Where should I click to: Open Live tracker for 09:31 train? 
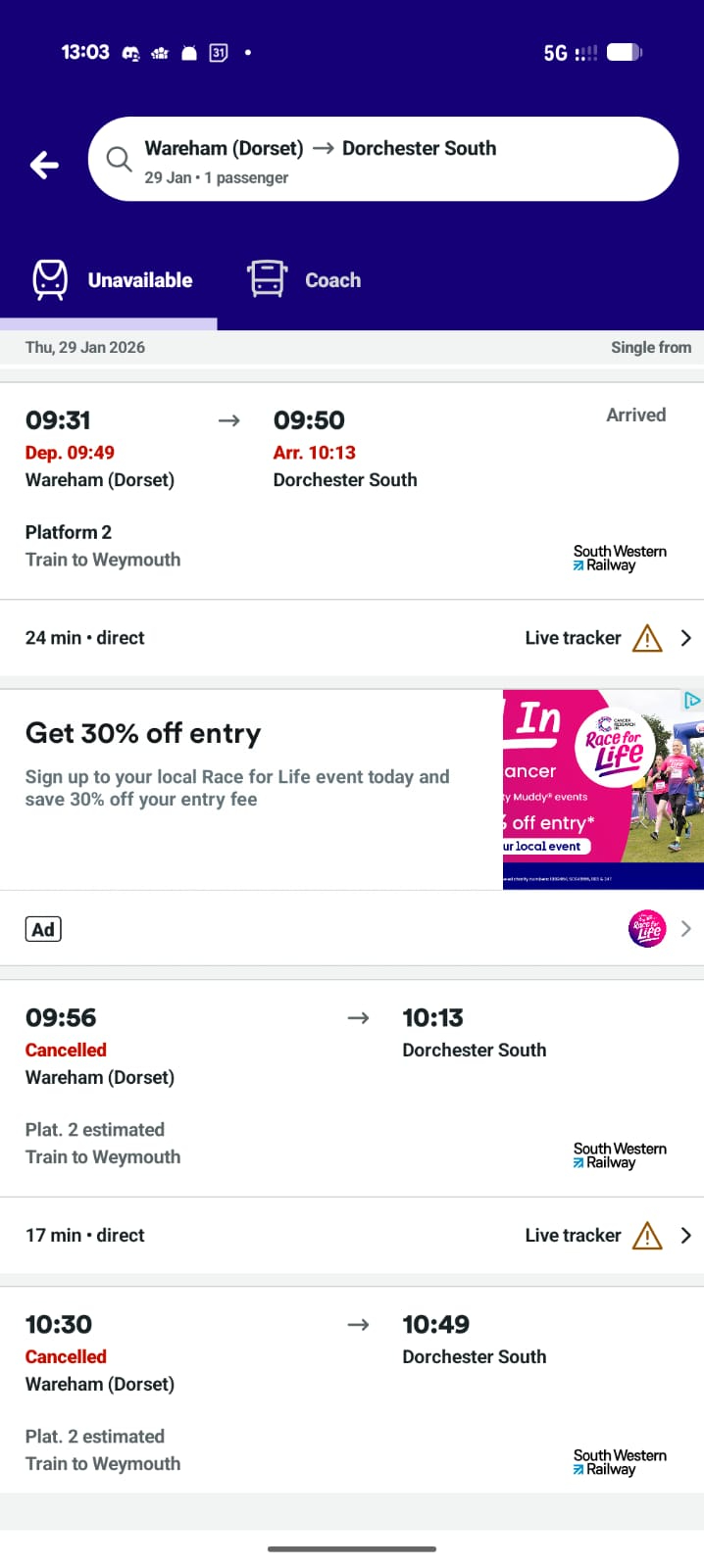(x=573, y=638)
